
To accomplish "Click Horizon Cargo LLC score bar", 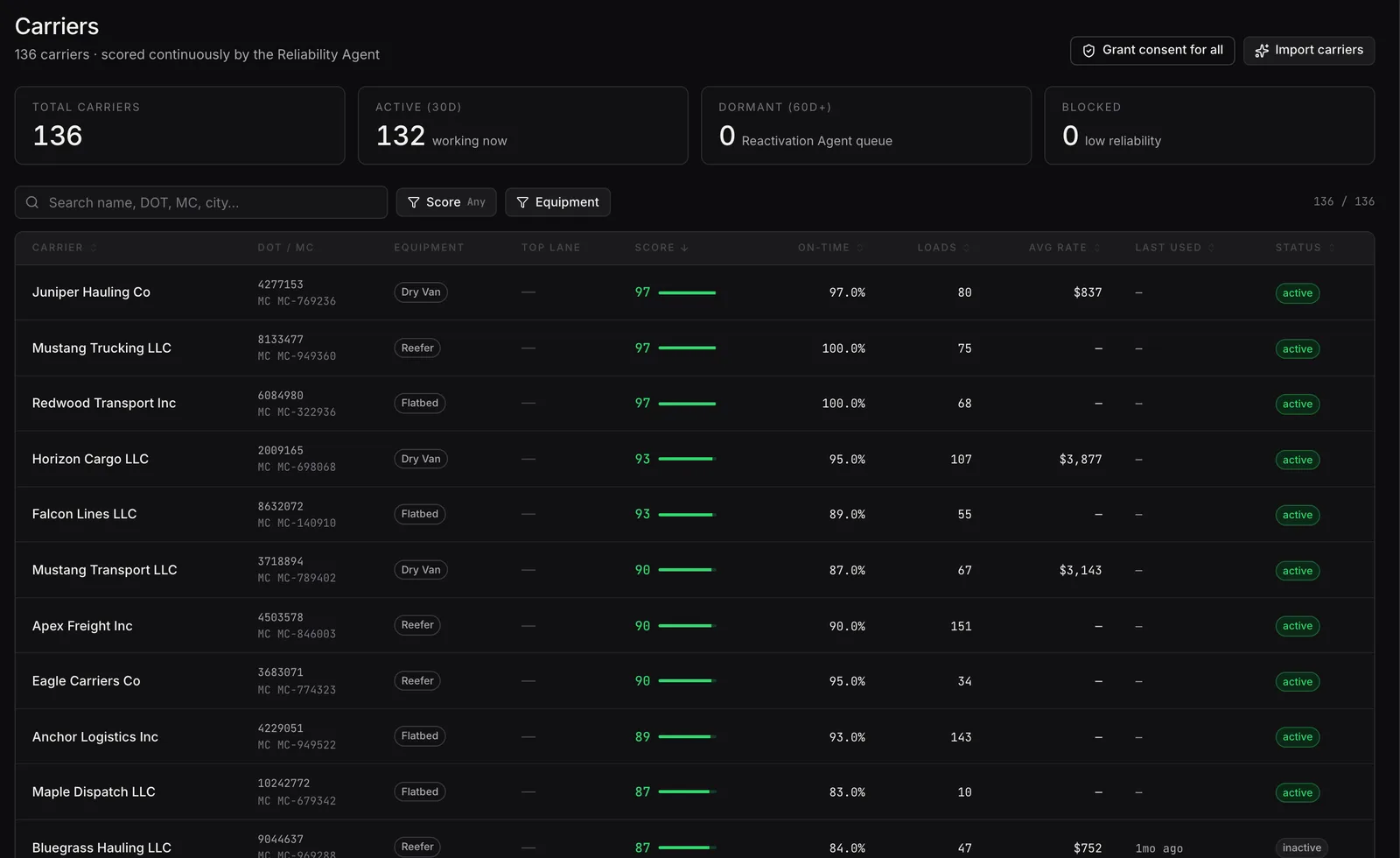I will (x=687, y=459).
